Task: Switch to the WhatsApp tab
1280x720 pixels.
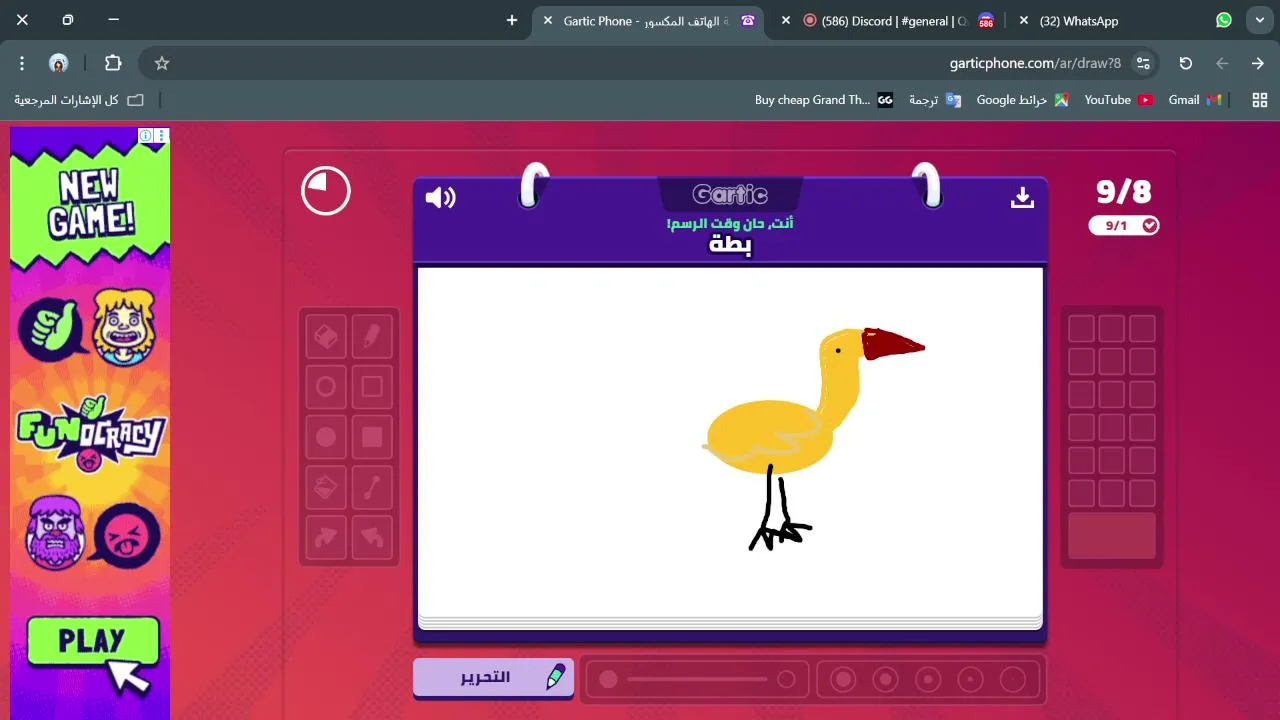Action: [1126, 20]
